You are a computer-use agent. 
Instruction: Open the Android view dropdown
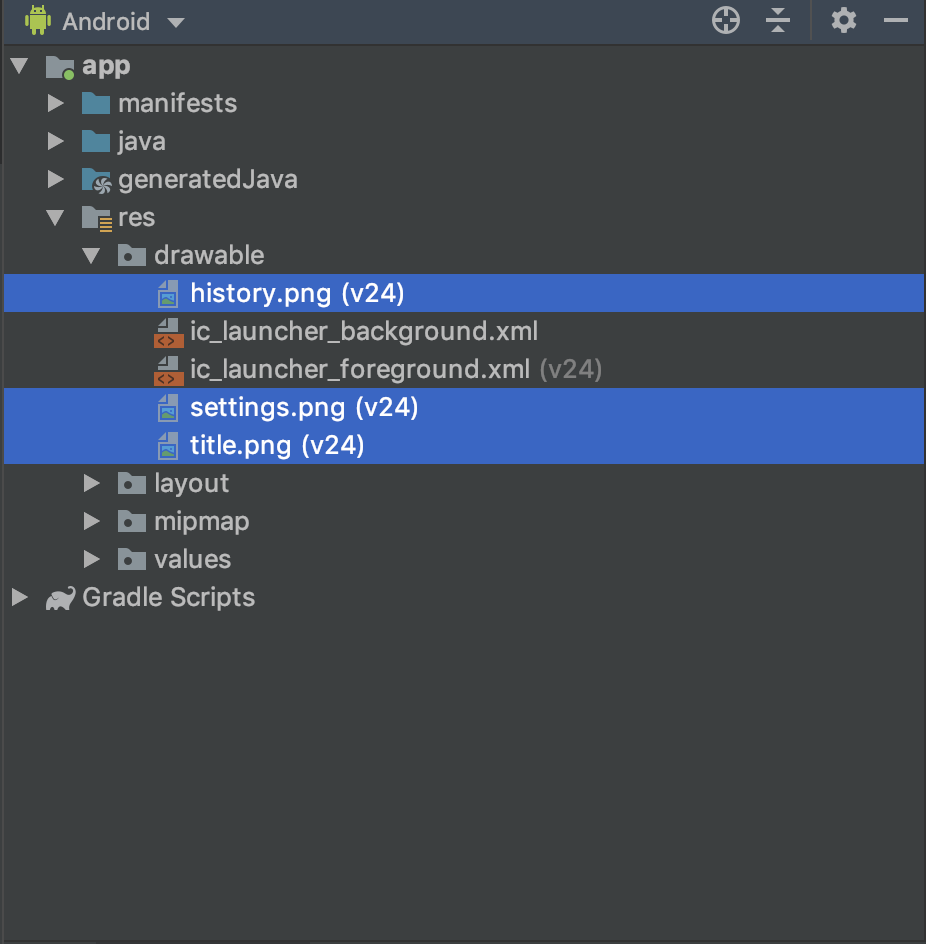tap(176, 23)
